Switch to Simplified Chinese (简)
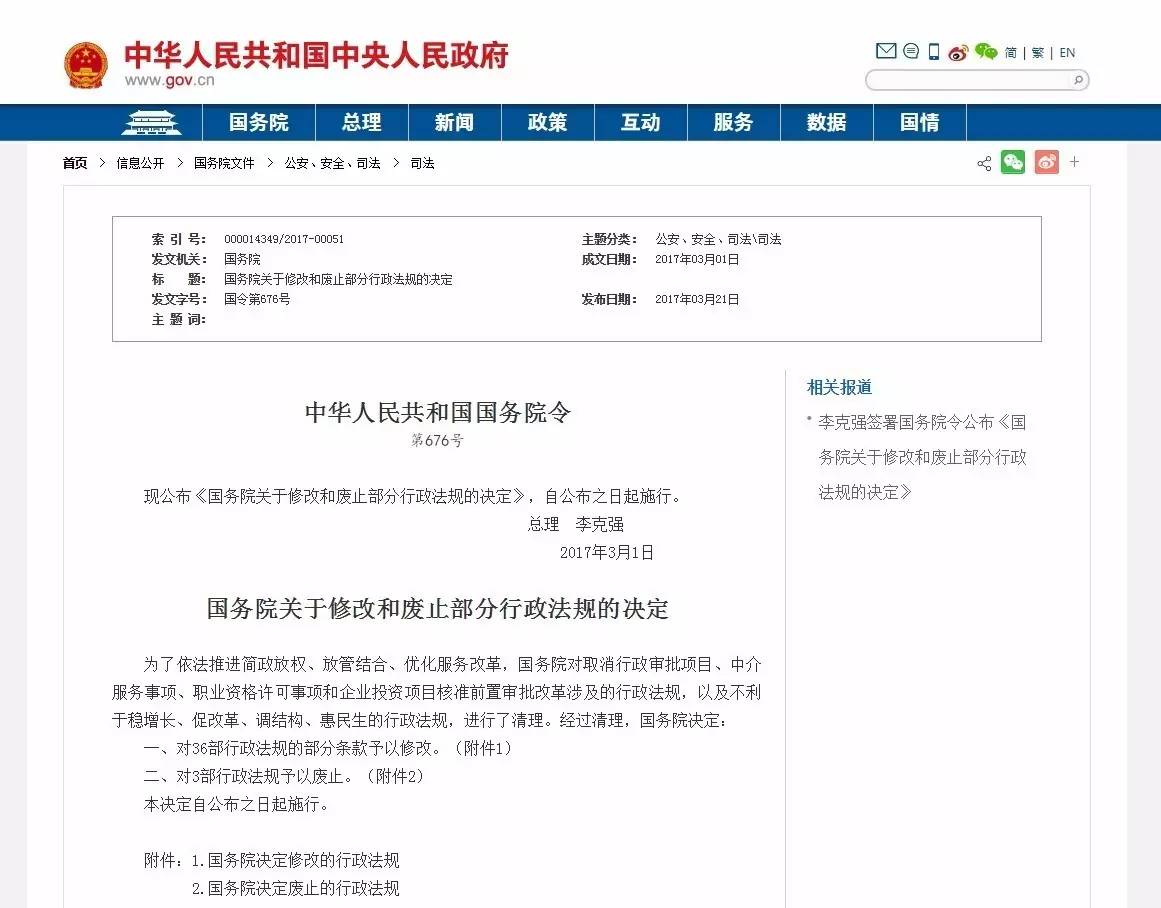This screenshot has width=1161, height=908. (x=1011, y=53)
